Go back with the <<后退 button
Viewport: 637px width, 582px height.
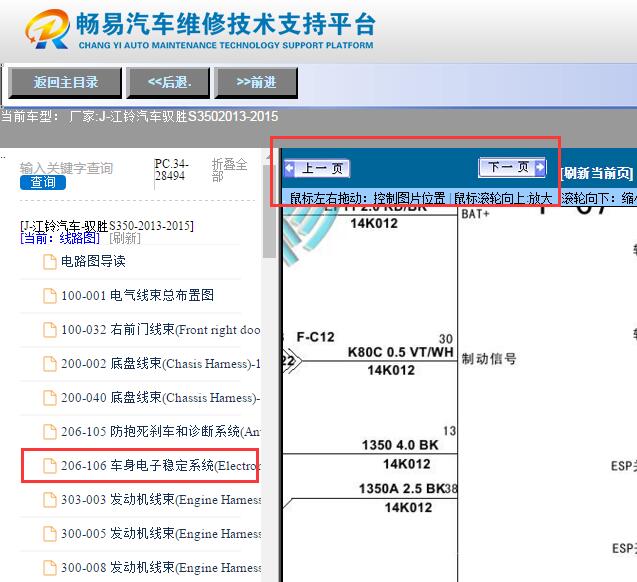pos(169,83)
